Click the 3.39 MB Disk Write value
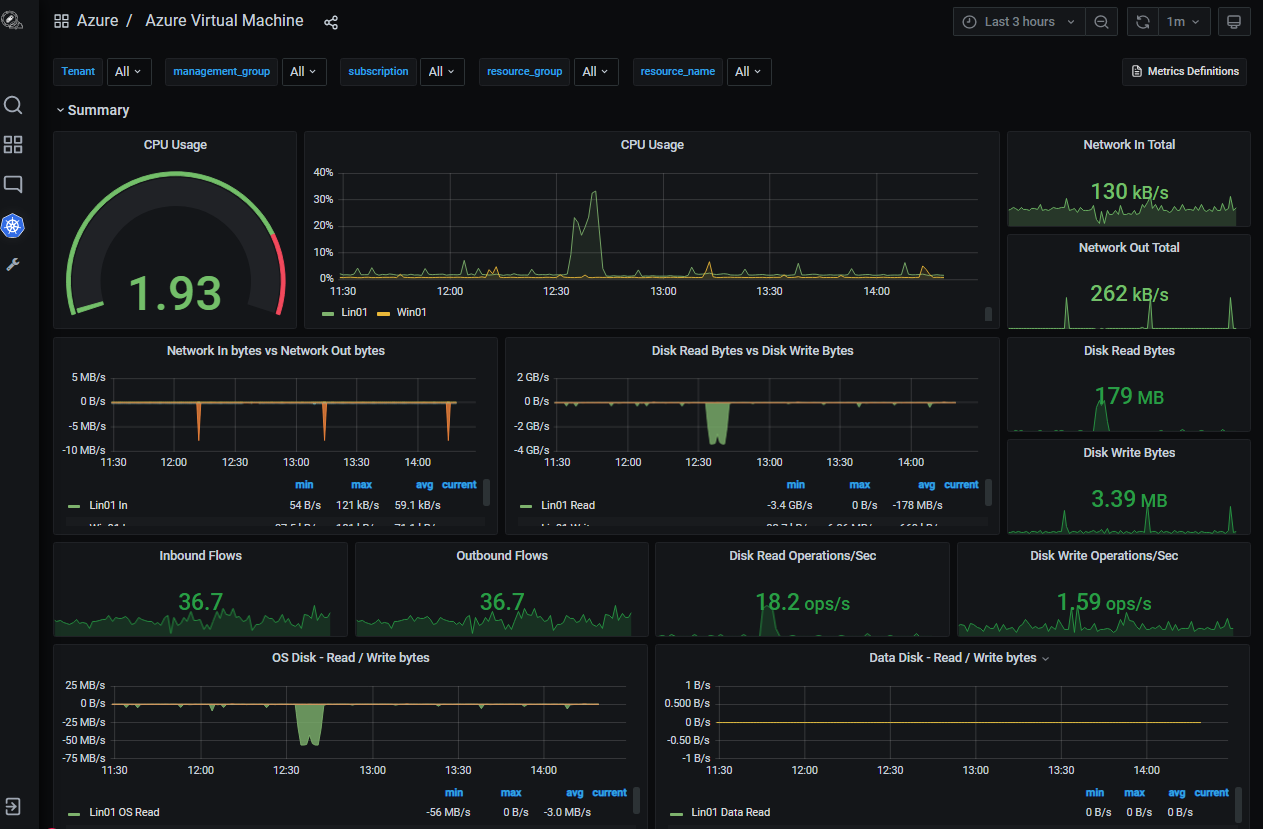 point(1129,498)
